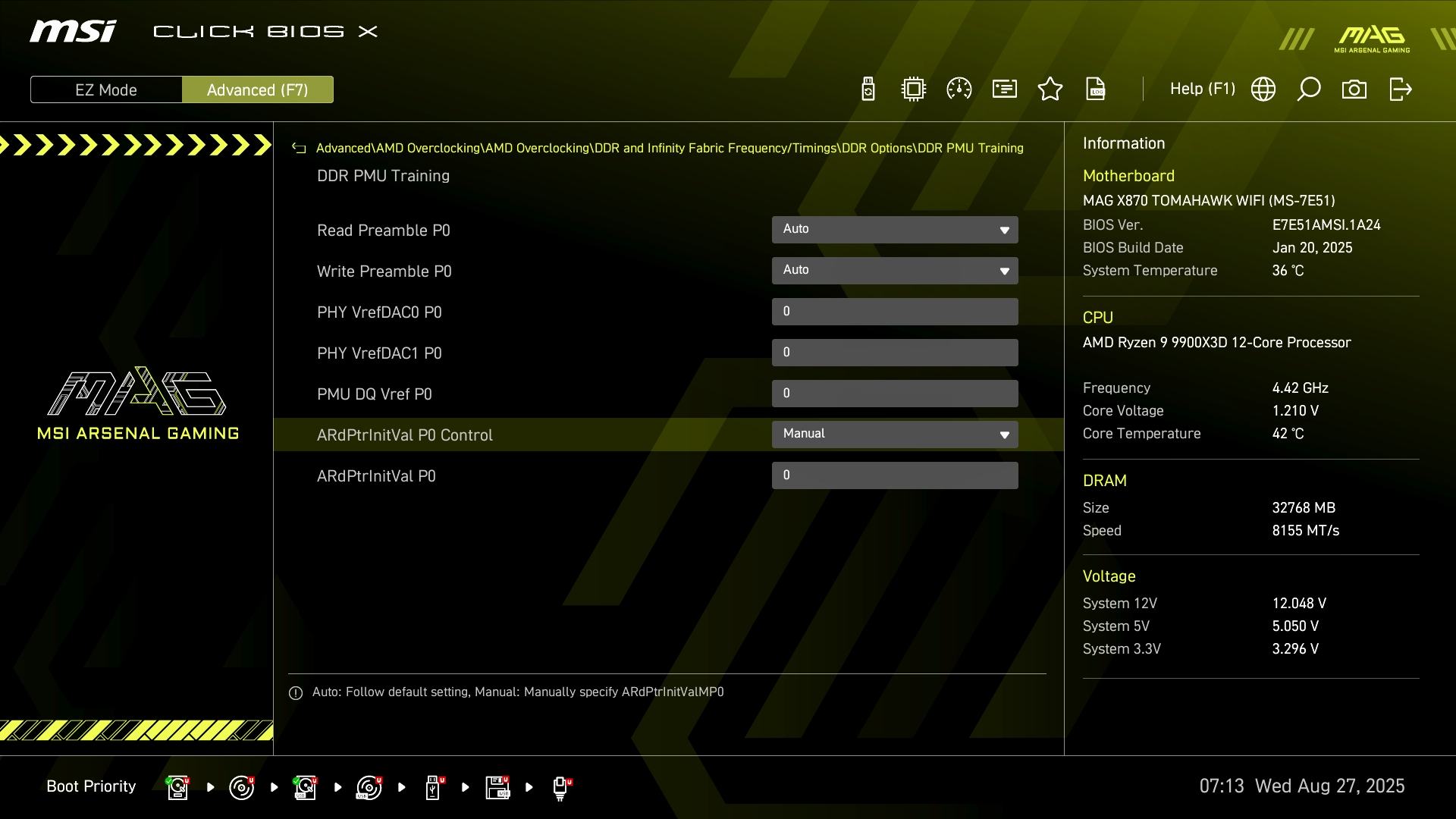1456x819 pixels.
Task: Click the CPU chip icon in toolbar
Action: (914, 89)
